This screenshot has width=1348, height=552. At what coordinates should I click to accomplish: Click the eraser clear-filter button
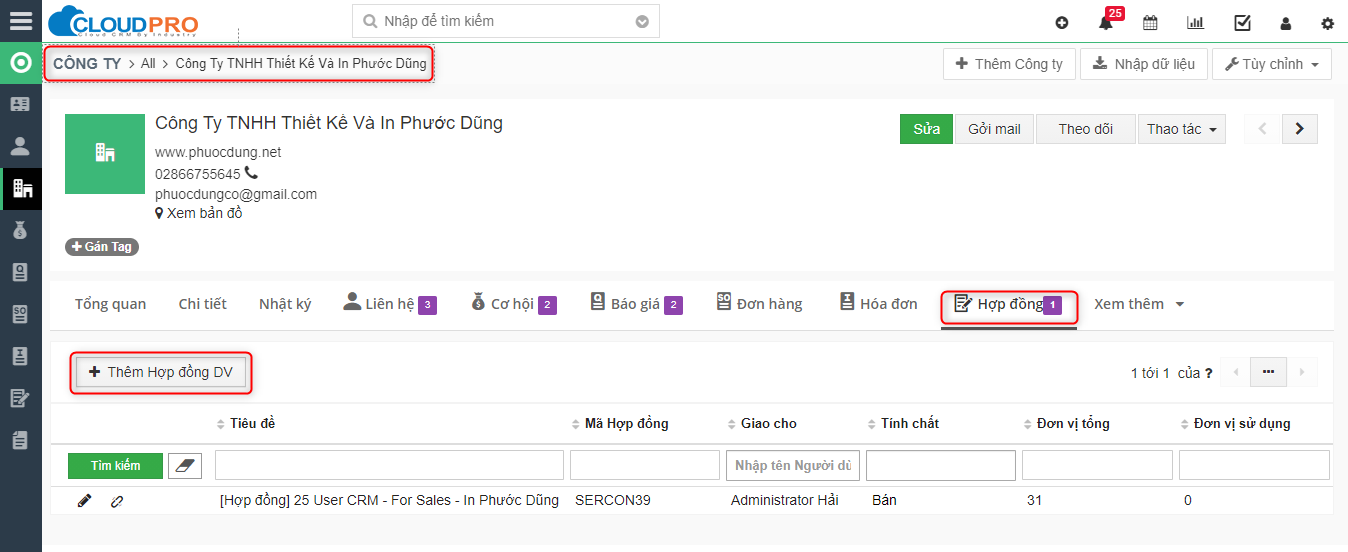click(184, 465)
